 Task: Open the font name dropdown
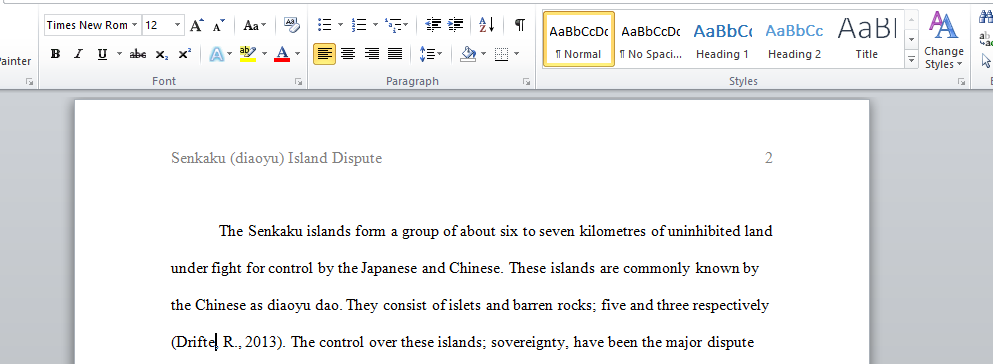[x=134, y=25]
